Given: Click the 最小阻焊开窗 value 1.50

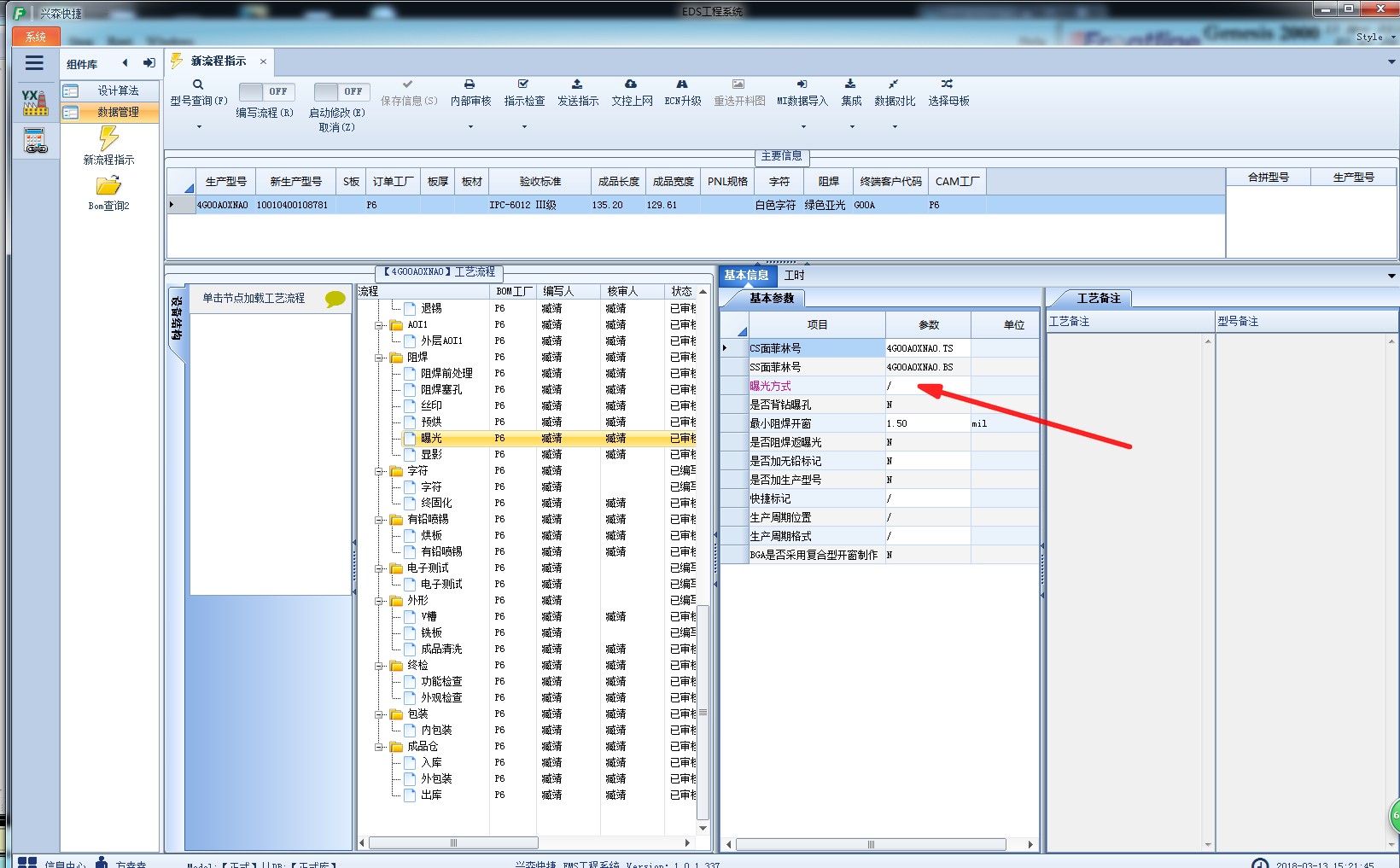Looking at the screenshot, I should tap(928, 423).
